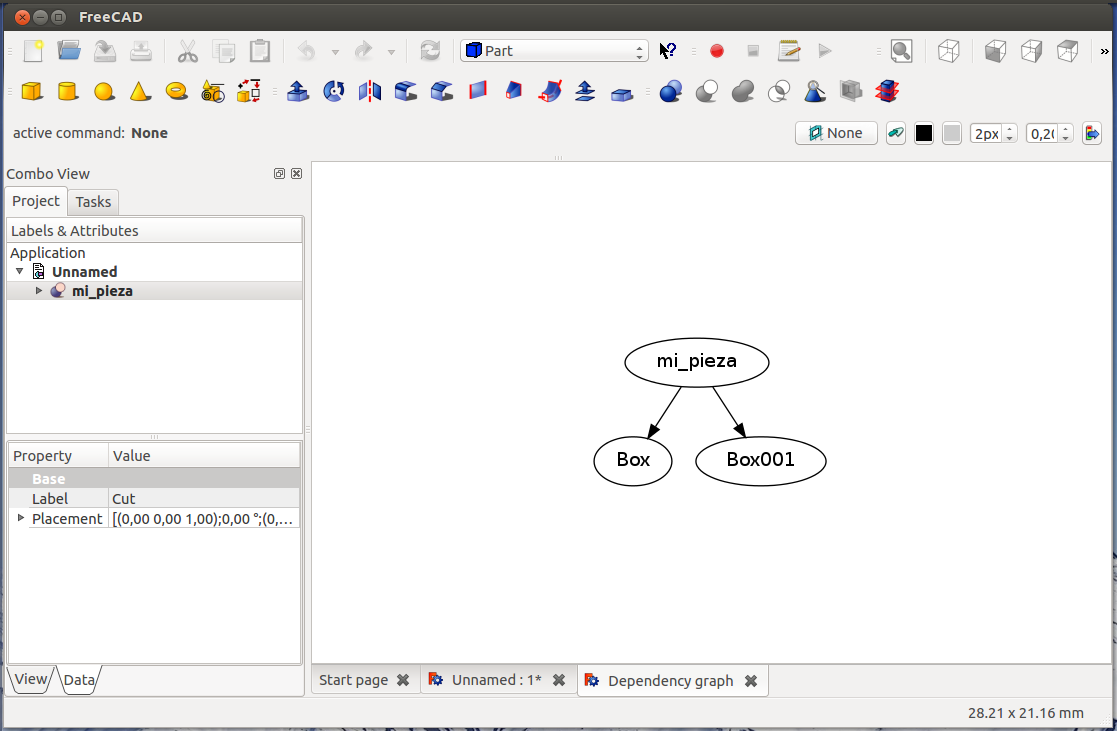This screenshot has width=1117, height=731.
Task: Click the Extrude tool icon
Action: click(x=297, y=92)
